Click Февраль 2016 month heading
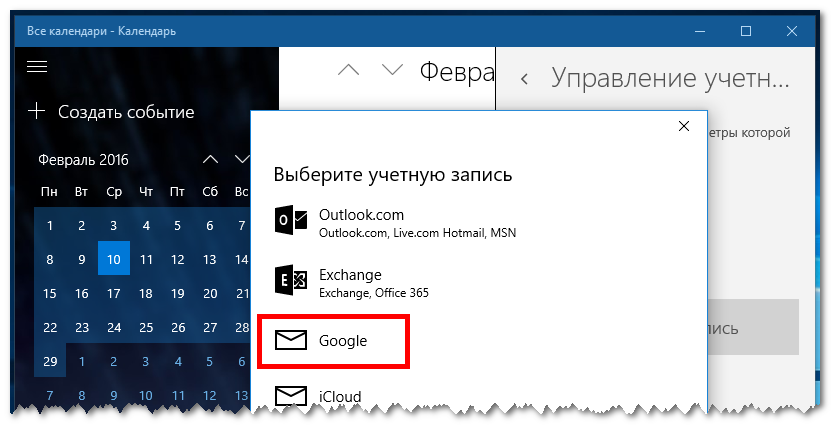The width and height of the screenshot is (831, 431). click(x=83, y=160)
